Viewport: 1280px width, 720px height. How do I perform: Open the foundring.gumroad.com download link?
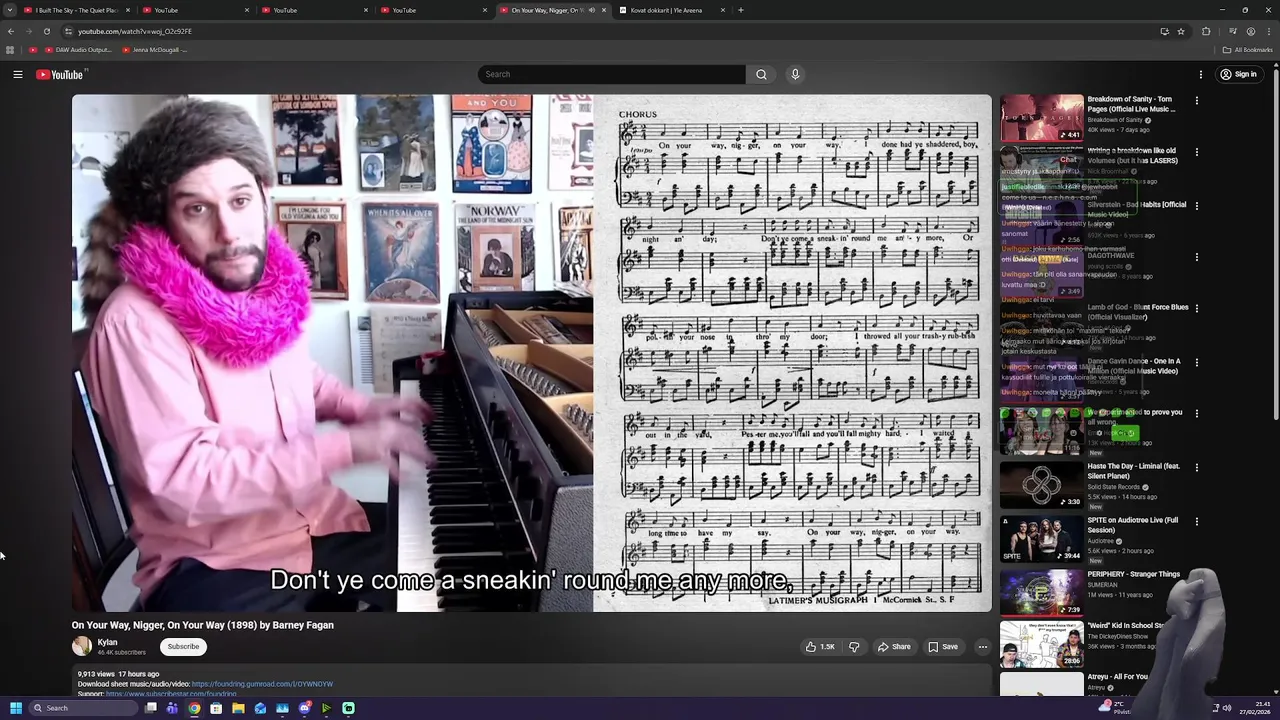tap(262, 684)
